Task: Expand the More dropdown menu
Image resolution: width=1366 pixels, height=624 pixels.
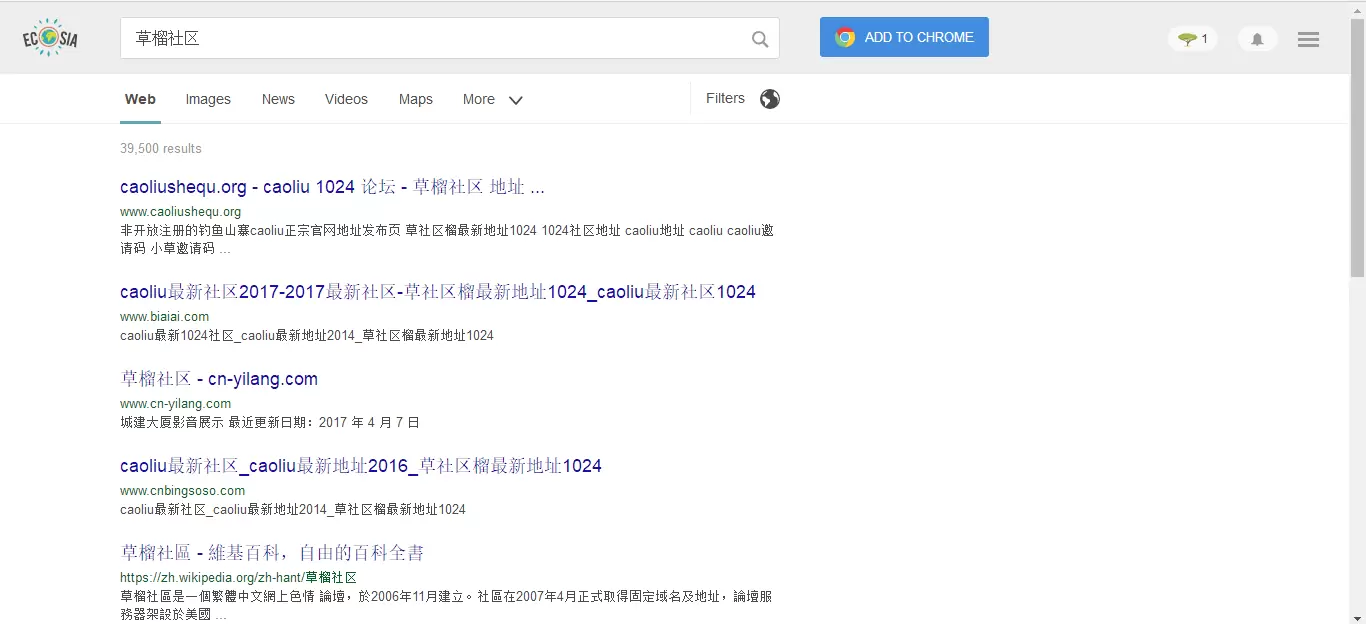Action: point(479,99)
